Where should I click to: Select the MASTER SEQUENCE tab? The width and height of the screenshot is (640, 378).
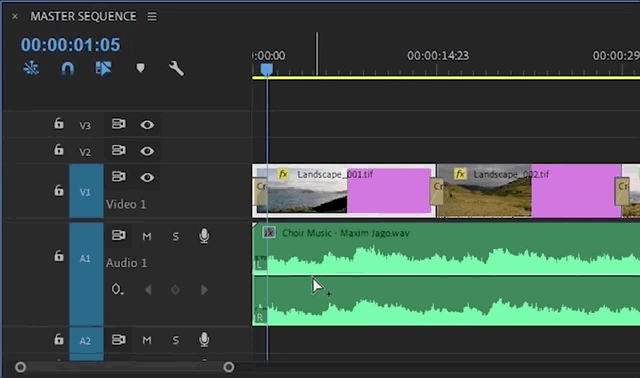click(83, 16)
